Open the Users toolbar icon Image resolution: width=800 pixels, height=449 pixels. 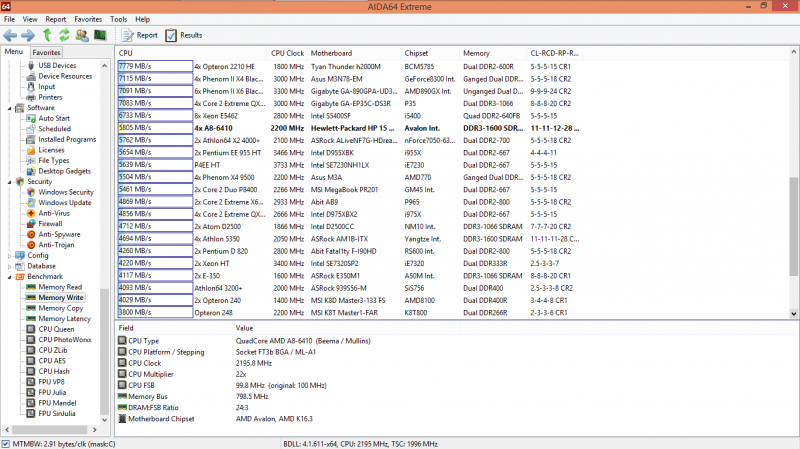(82, 35)
